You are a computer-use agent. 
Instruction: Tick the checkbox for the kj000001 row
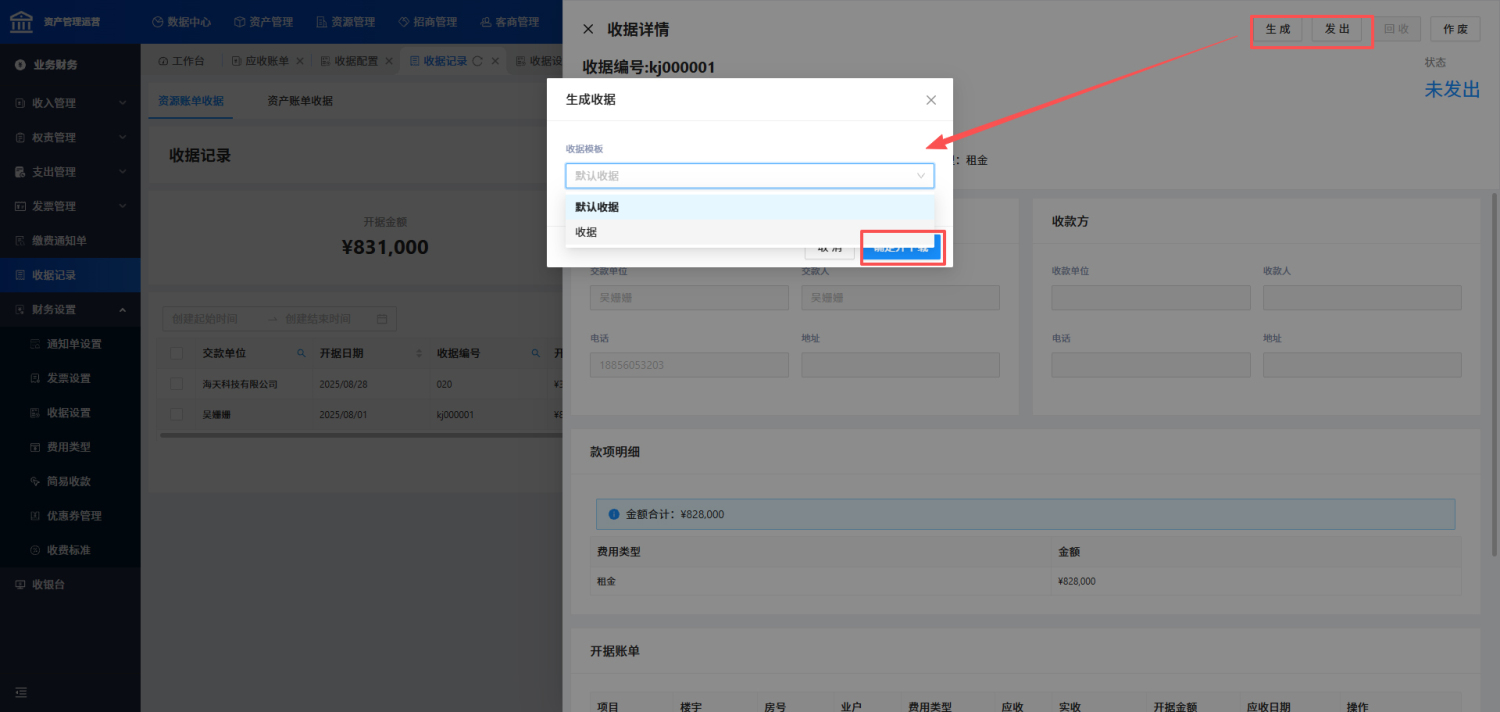pos(177,414)
